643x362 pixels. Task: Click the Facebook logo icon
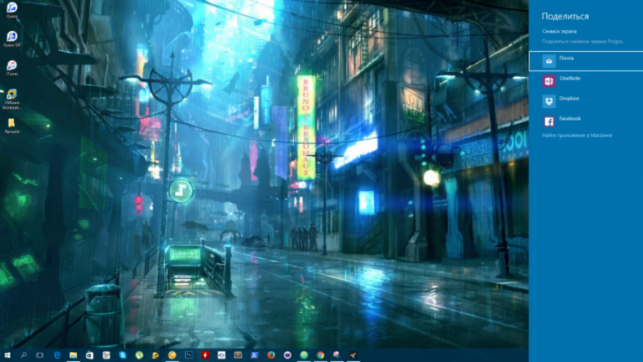(x=549, y=121)
